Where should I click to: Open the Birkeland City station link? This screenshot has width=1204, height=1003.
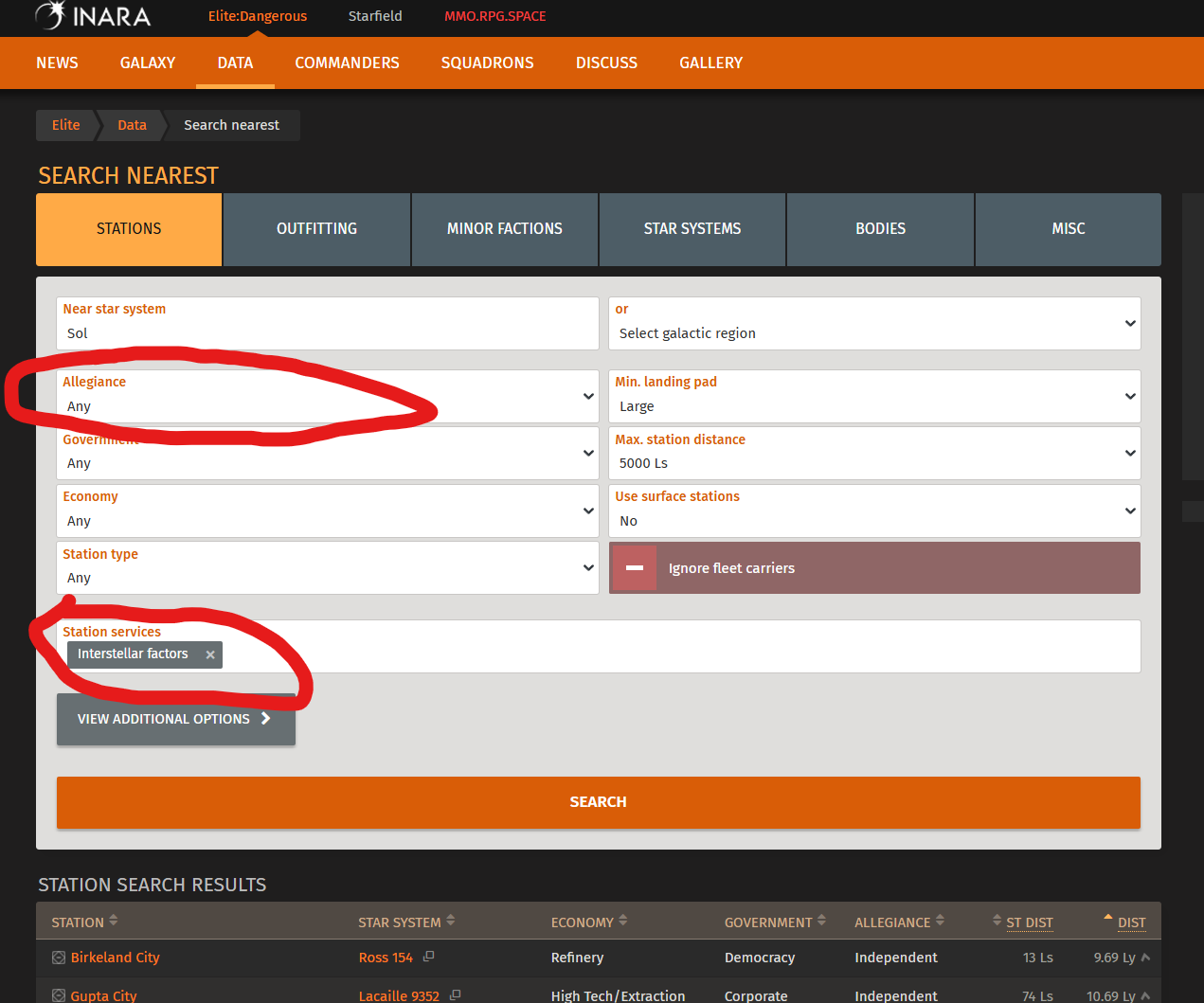tap(116, 958)
